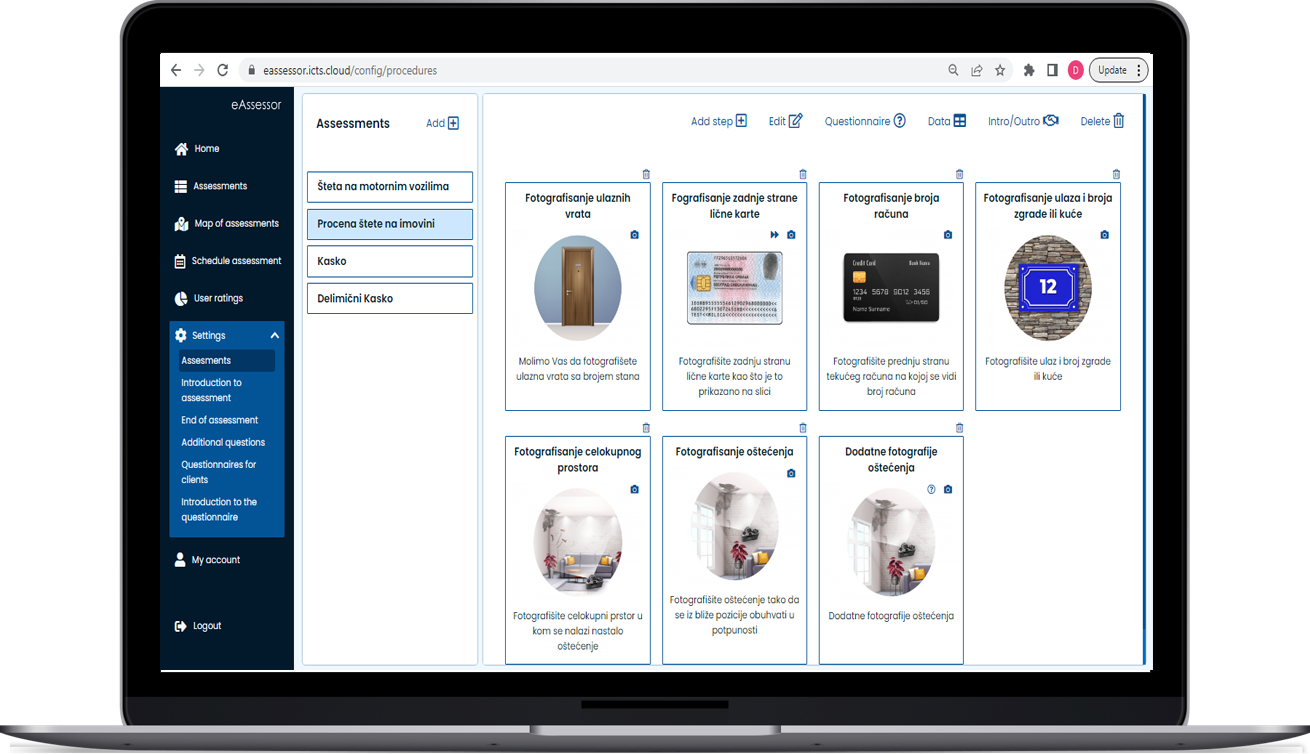Select the Kasko assessment

(389, 261)
